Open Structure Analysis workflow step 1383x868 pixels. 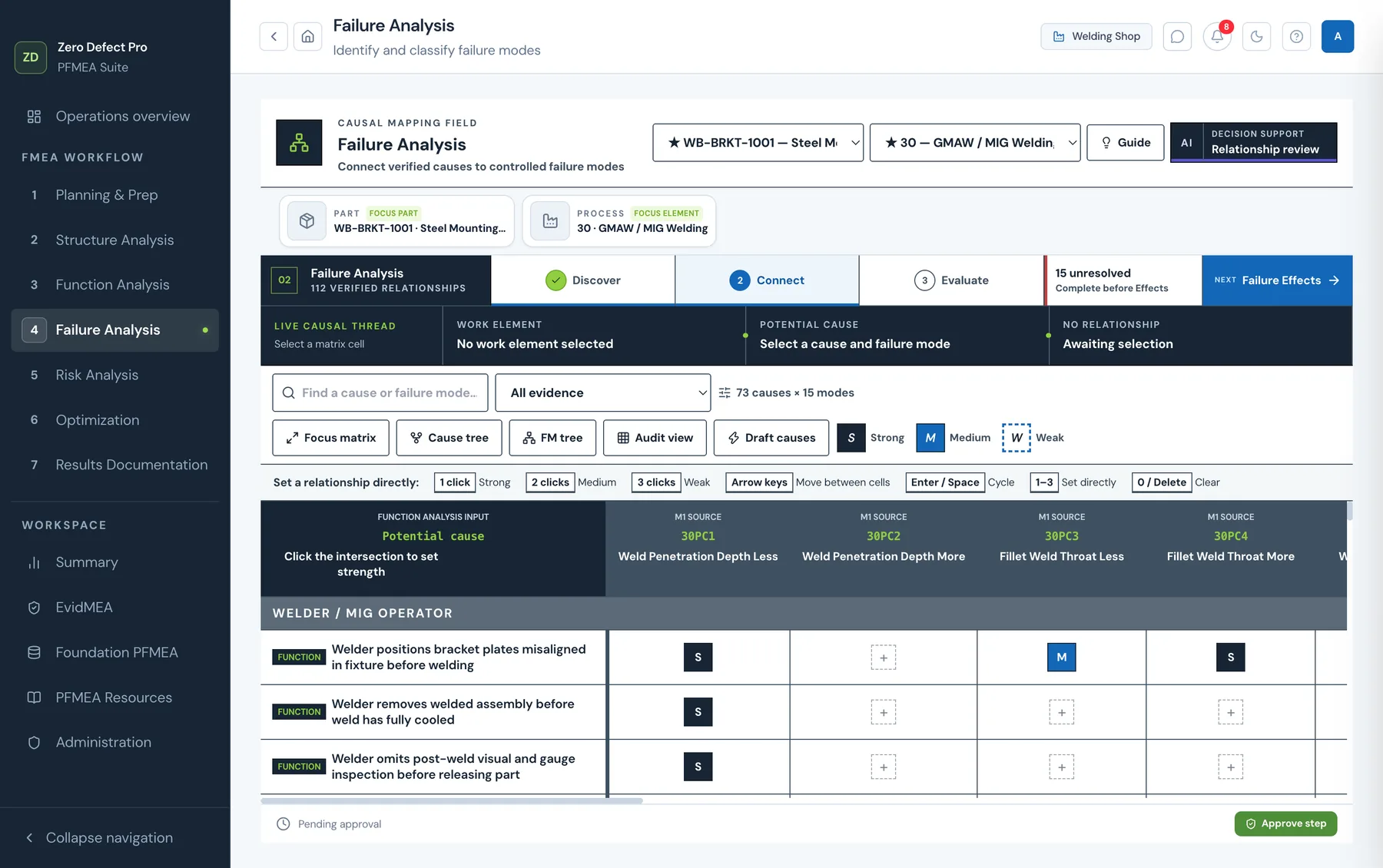pyautogui.click(x=115, y=240)
